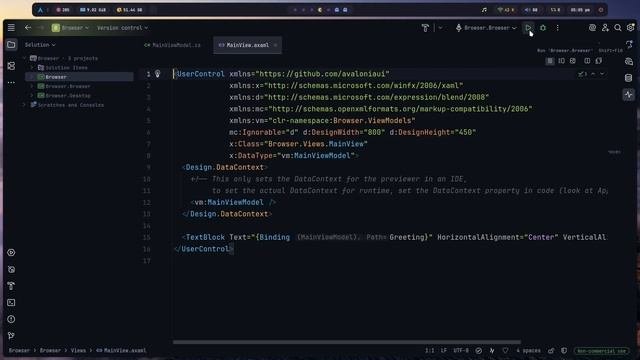The height and width of the screenshot is (360, 640).
Task: Run the Browser.Browser configuration
Action: (x=528, y=28)
